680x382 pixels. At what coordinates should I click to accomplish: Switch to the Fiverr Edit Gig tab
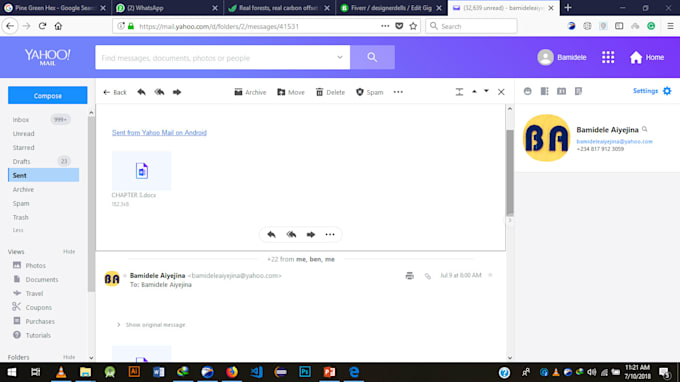click(391, 8)
